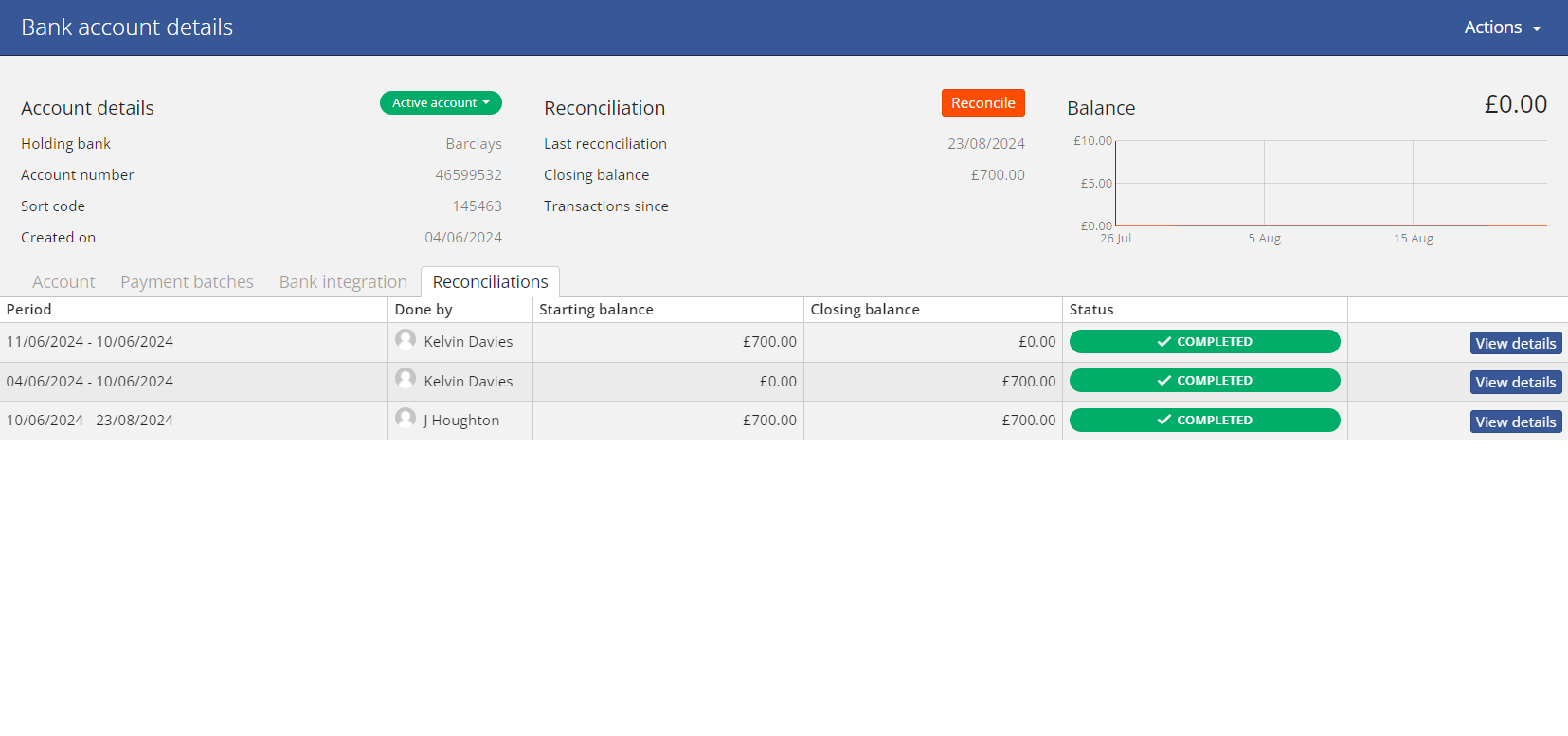Screen dimensions: 1568x736
Task: Click the 26 Jul label on balance chart
Action: [1115, 239]
